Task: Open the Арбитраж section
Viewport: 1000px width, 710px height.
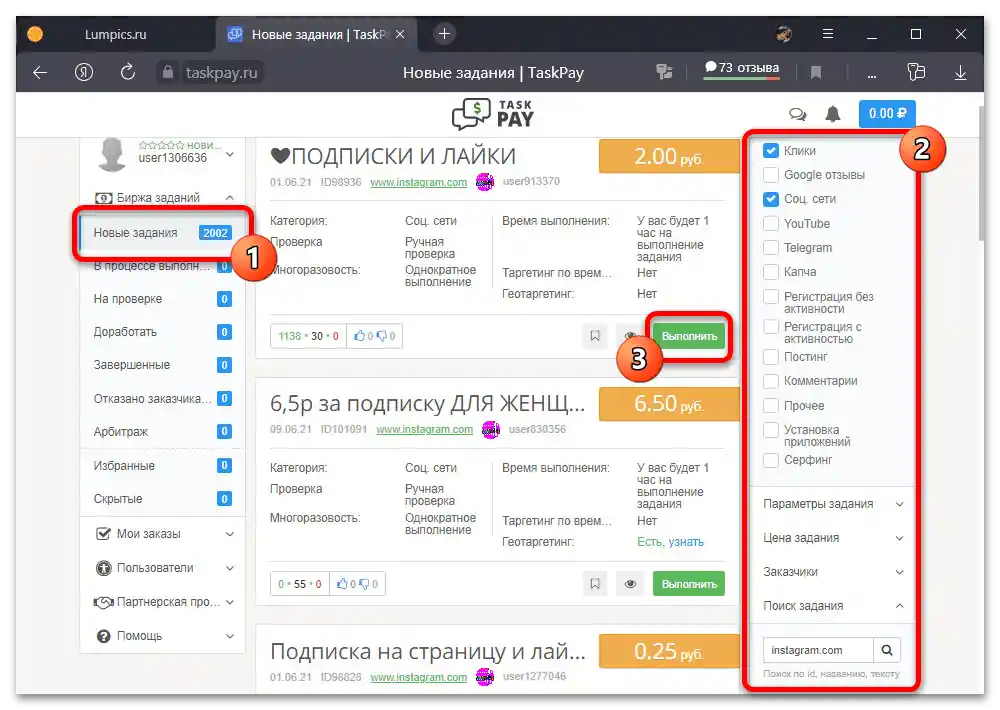Action: (163, 431)
